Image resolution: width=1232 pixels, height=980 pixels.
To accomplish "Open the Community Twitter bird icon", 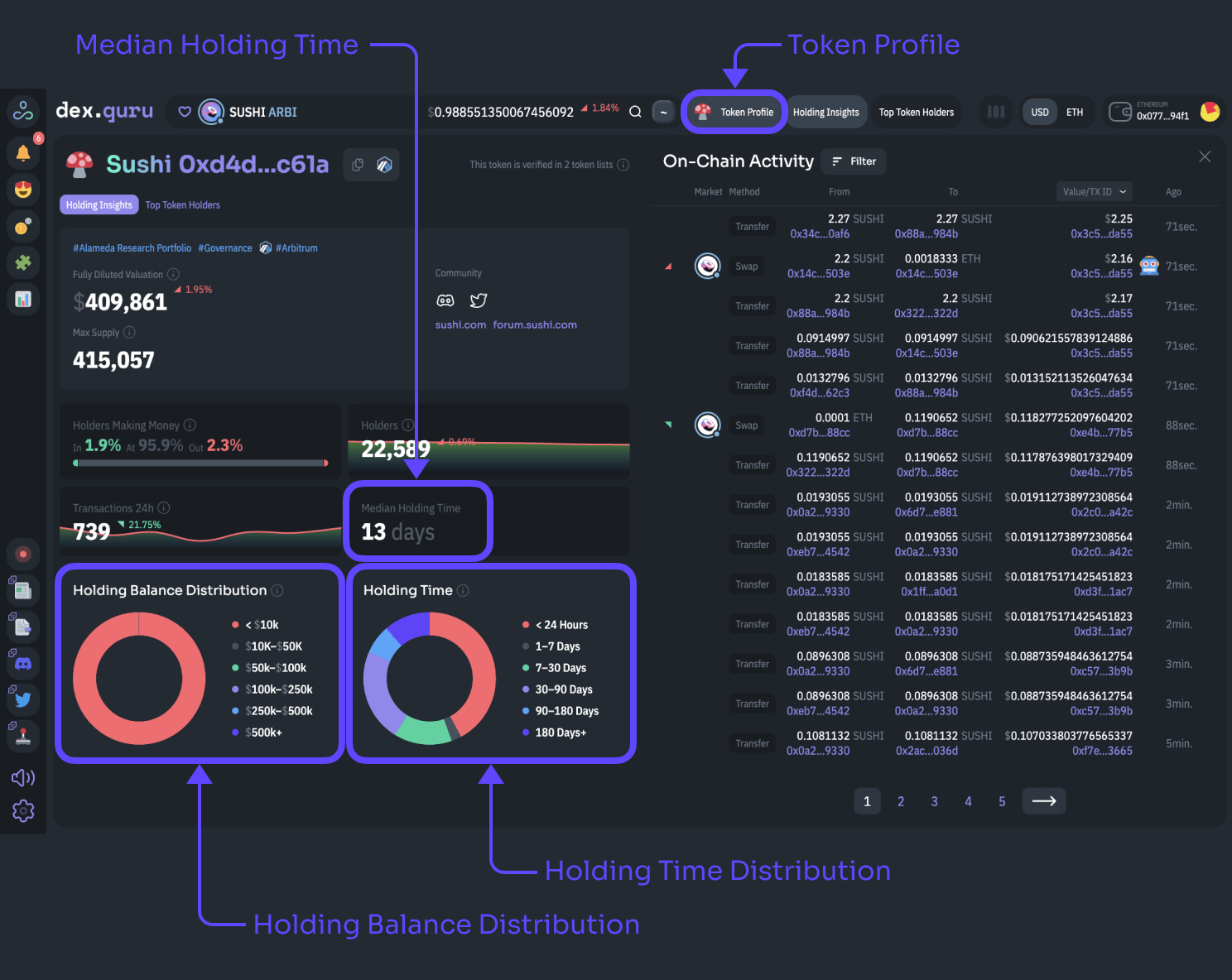I will pyautogui.click(x=479, y=300).
